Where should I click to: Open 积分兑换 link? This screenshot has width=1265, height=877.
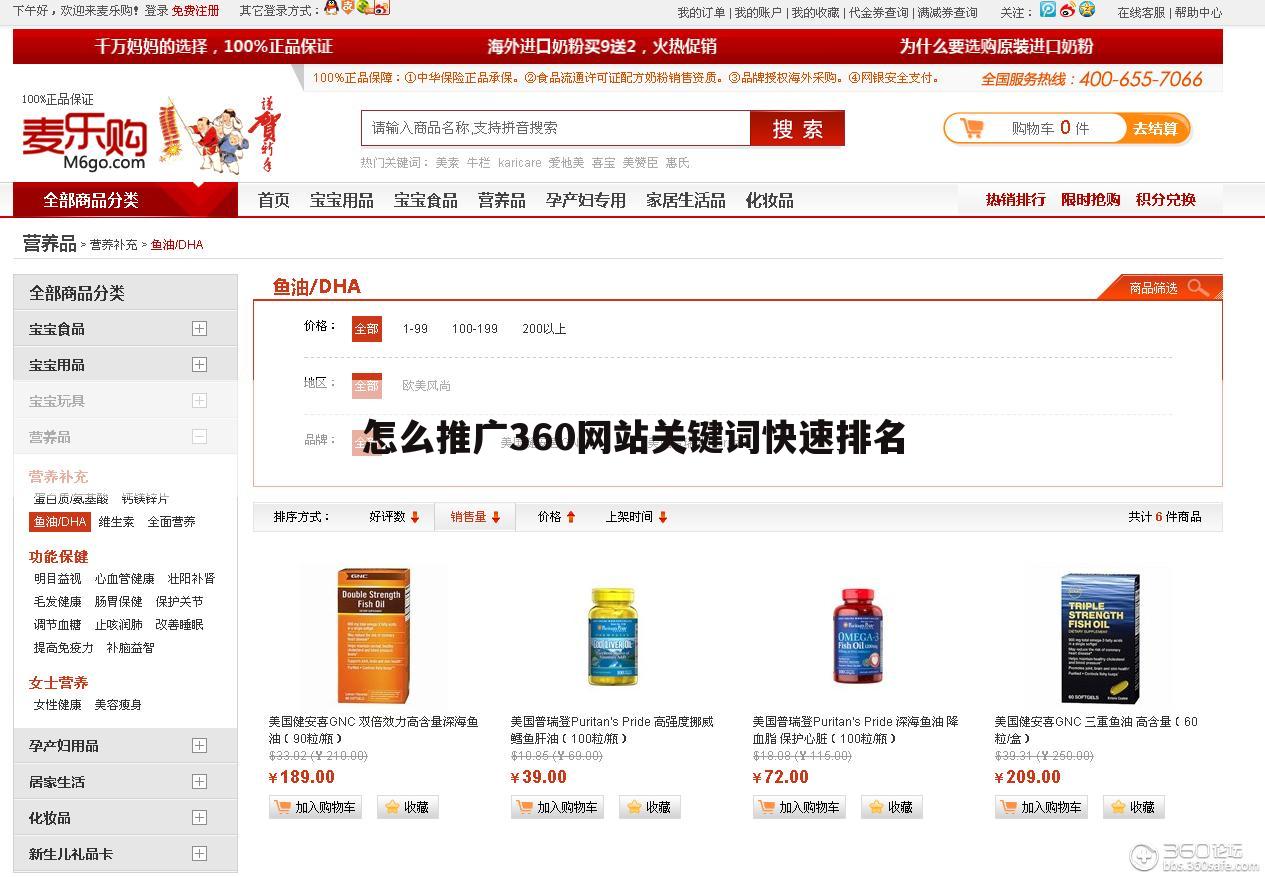(1166, 200)
